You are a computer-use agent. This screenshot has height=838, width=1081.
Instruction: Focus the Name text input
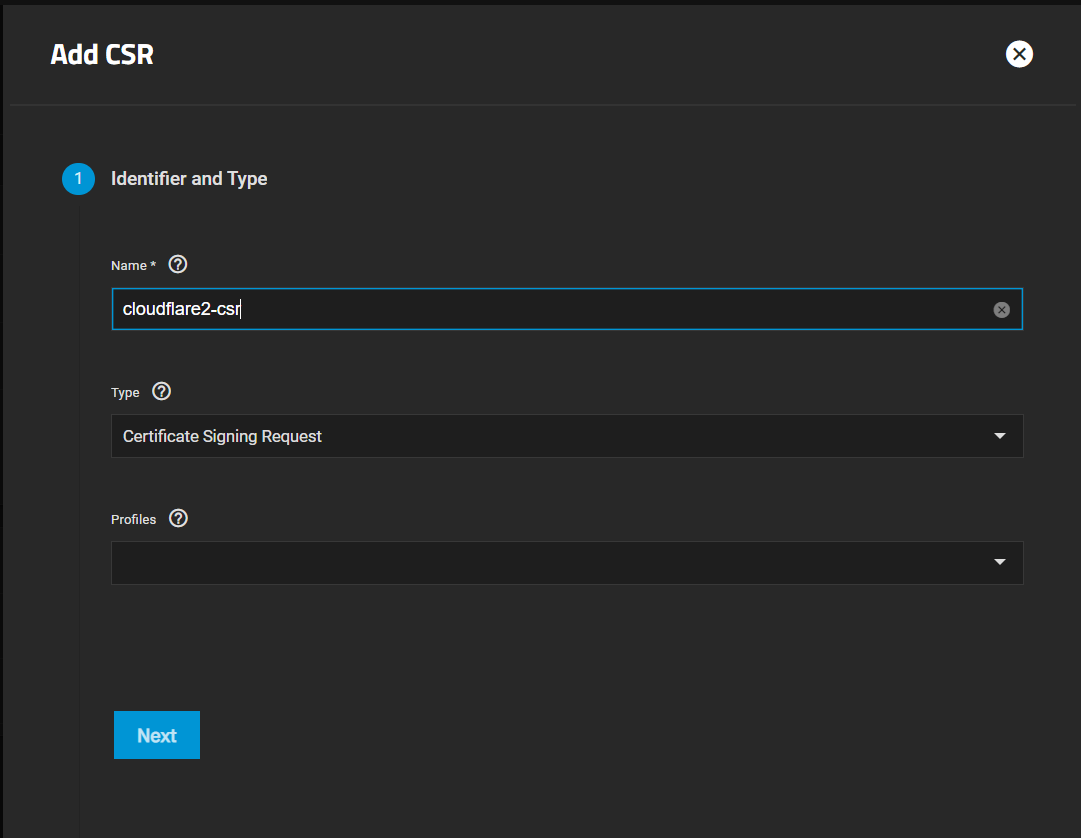pos(500,309)
